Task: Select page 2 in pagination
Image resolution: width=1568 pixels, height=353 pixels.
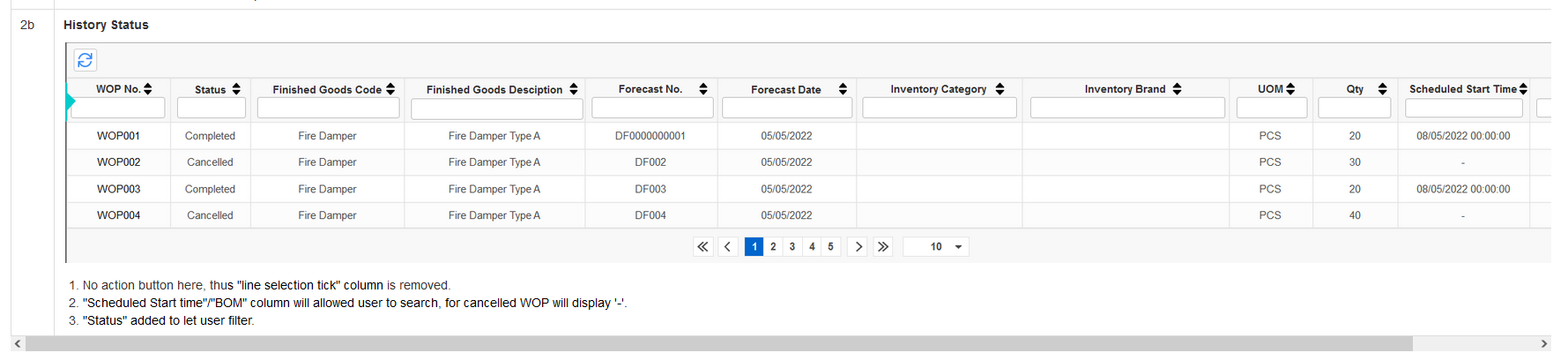Action: tap(773, 247)
